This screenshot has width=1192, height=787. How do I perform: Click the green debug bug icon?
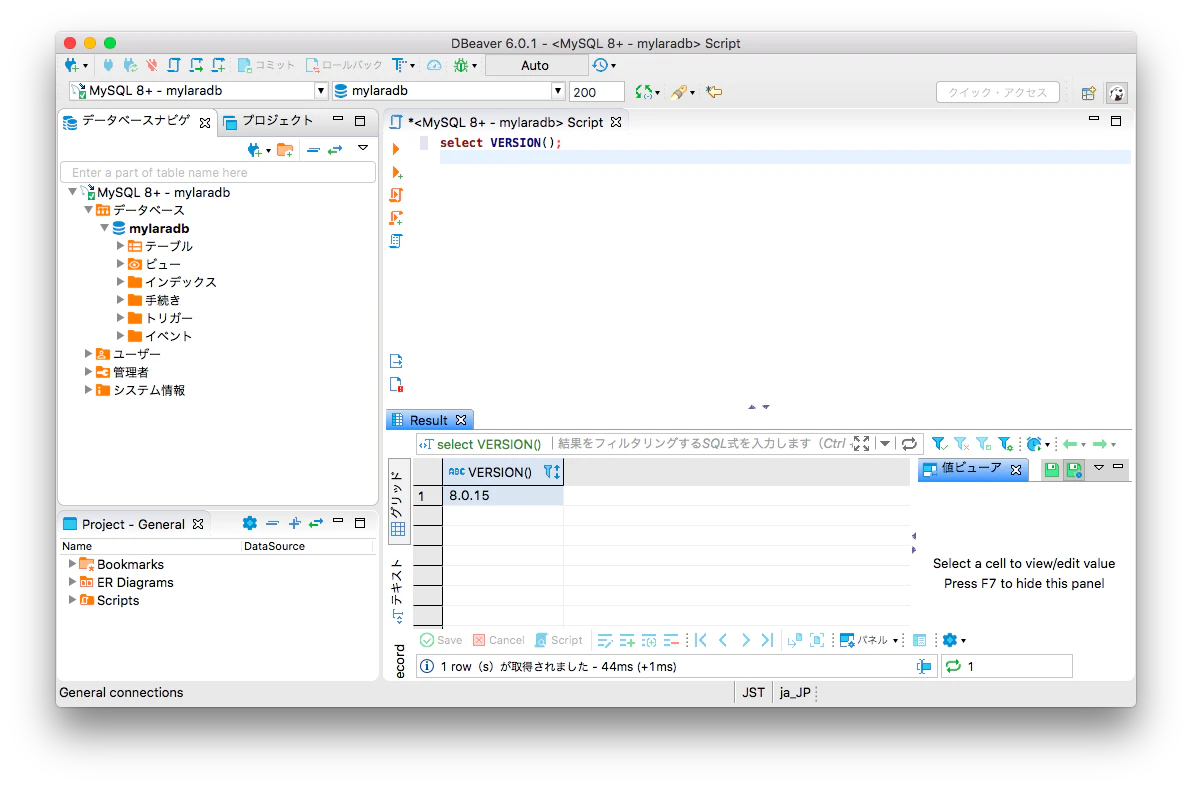[x=461, y=65]
